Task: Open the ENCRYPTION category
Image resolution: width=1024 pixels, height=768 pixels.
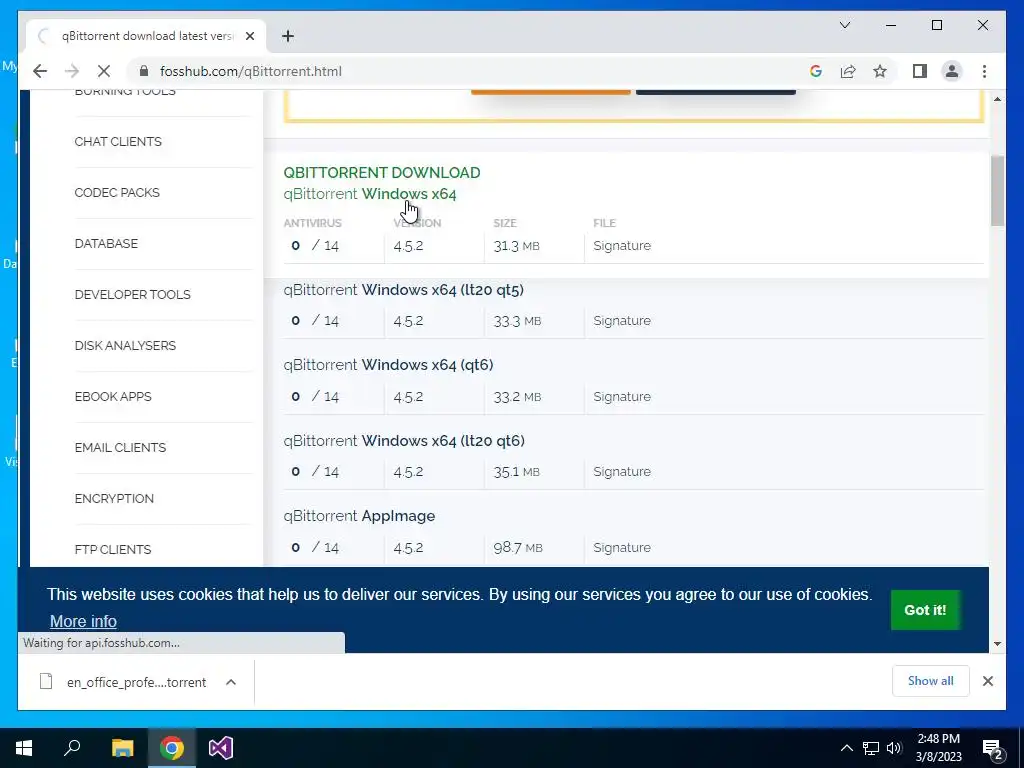Action: coord(114,498)
